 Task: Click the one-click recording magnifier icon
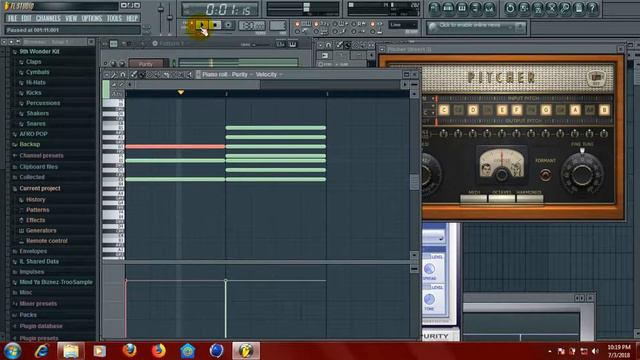tap(565, 8)
